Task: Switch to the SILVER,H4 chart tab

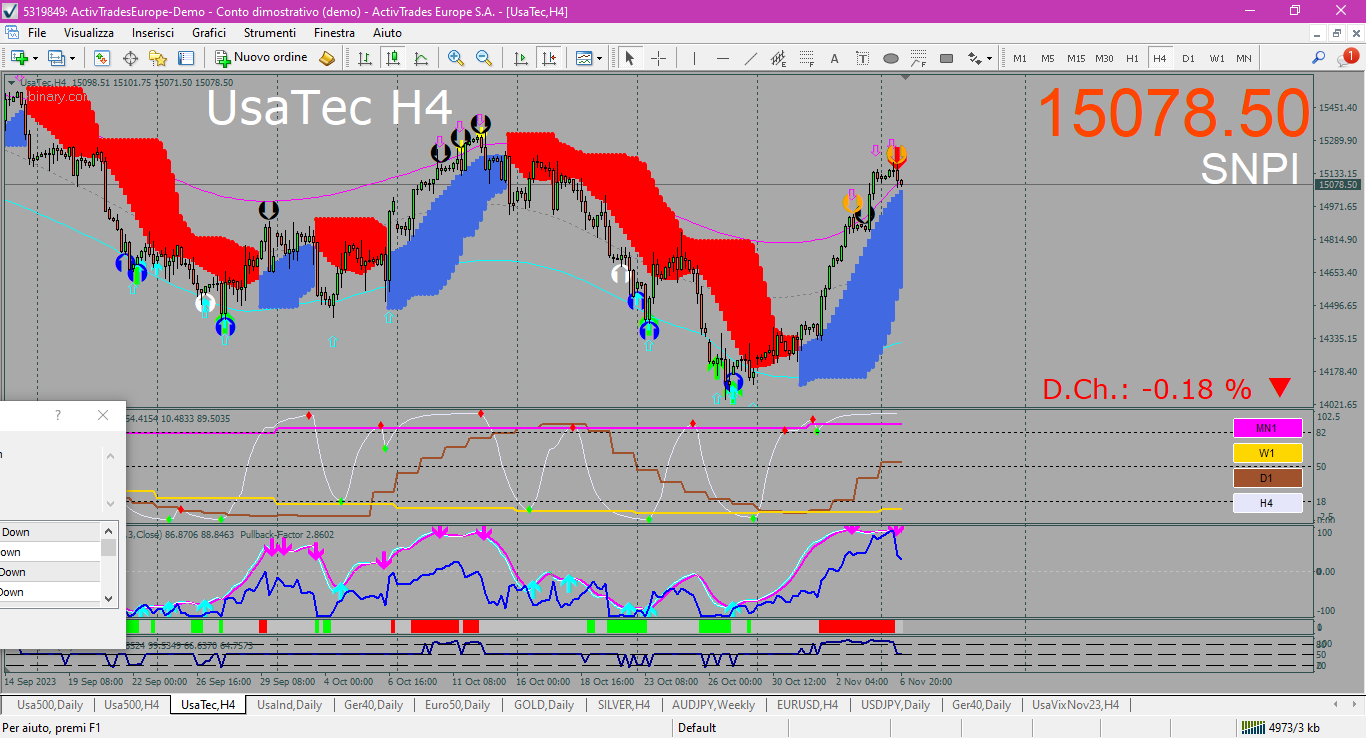Action: pos(624,704)
